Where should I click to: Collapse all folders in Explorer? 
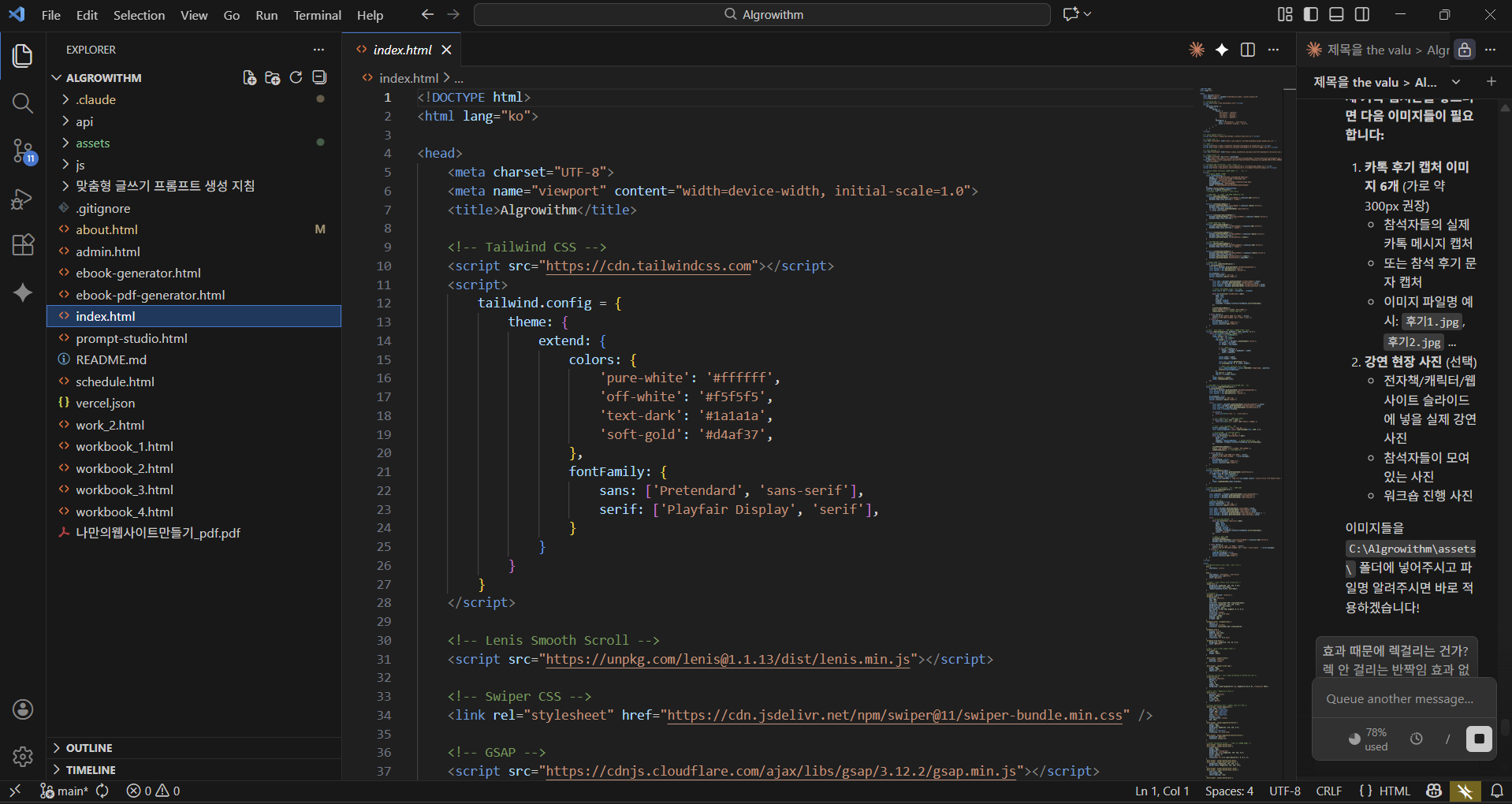(x=319, y=77)
